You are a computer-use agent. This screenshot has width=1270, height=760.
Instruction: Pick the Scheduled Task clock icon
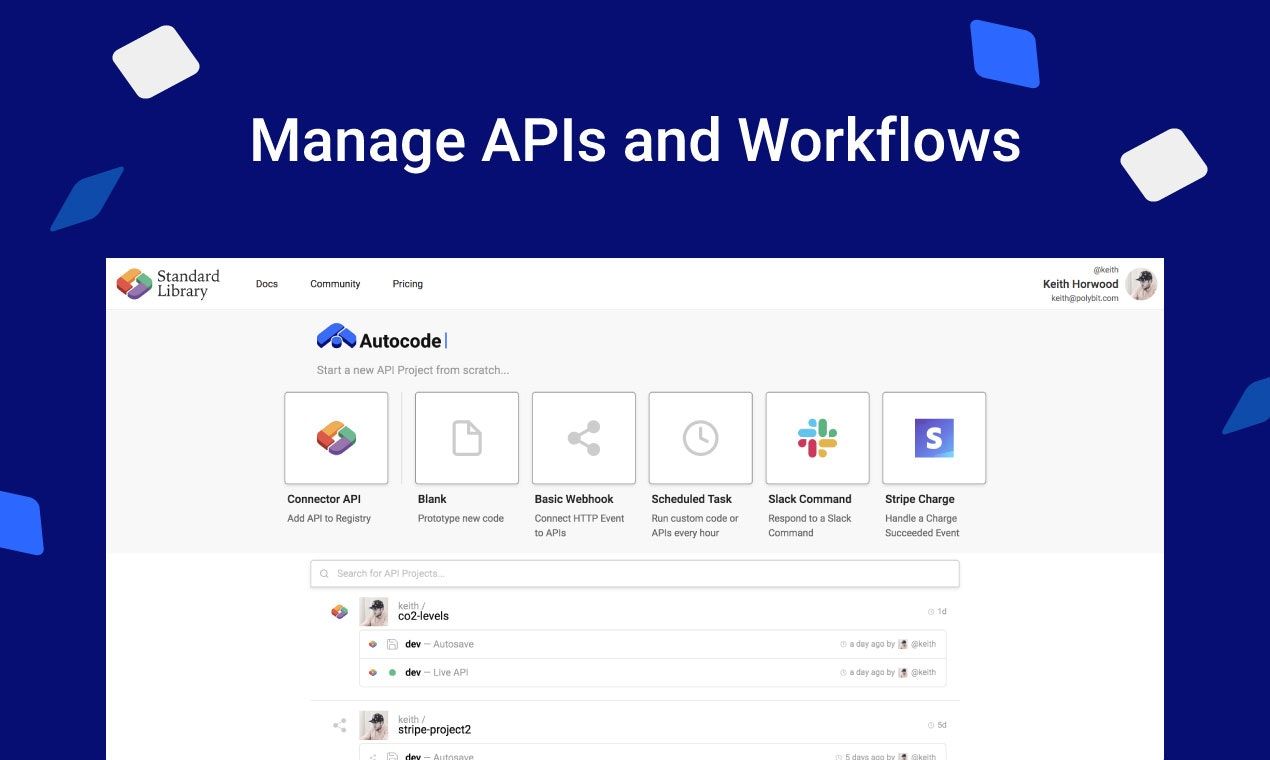click(x=700, y=437)
